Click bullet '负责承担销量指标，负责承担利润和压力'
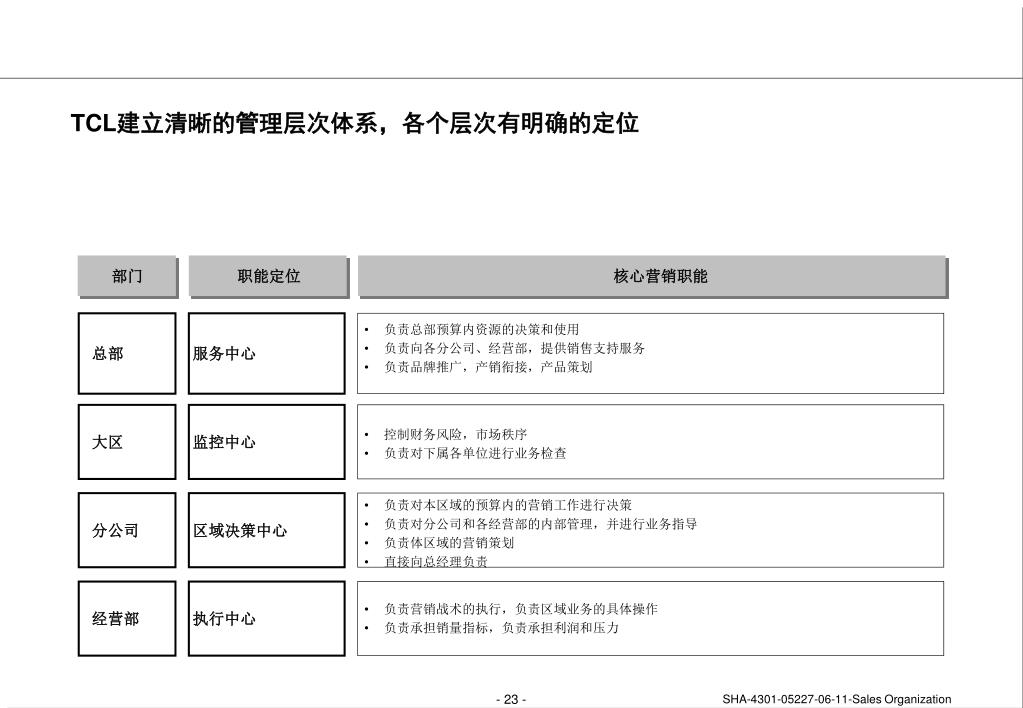Screen dimensions: 1023x708 (501, 628)
